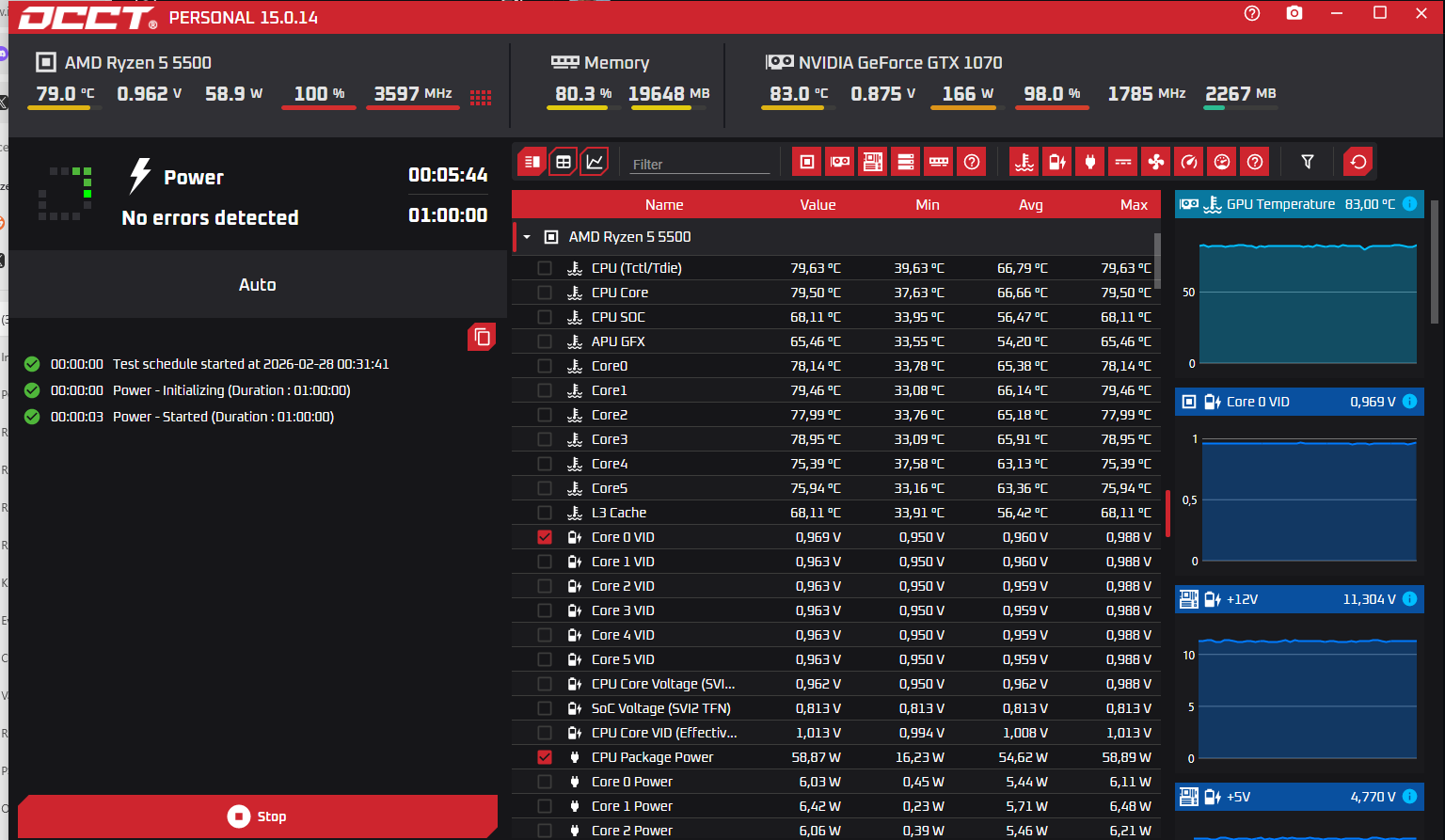Uncheck the CPU Package Power checkbox
Image resolution: width=1445 pixels, height=840 pixels.
pyautogui.click(x=545, y=757)
